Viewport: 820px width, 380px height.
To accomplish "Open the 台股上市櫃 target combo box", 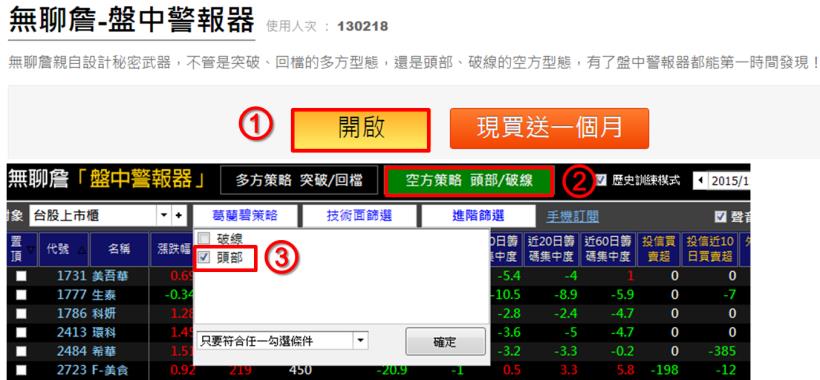I will [x=99, y=215].
